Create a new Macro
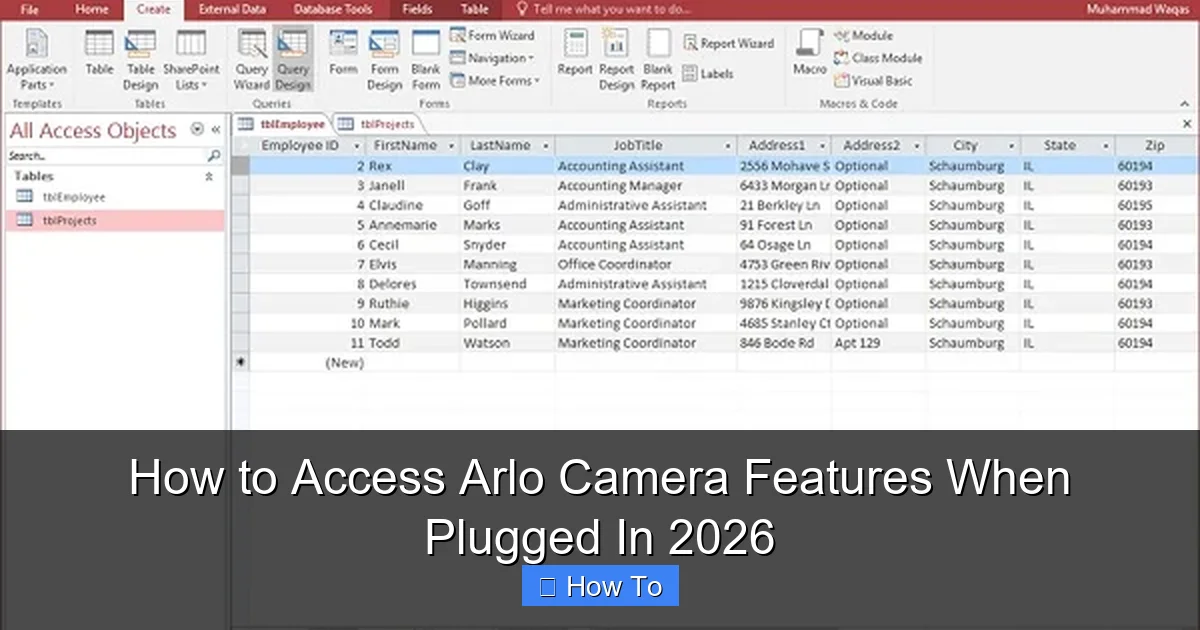Viewport: 1200px width, 630px height. coord(808,55)
